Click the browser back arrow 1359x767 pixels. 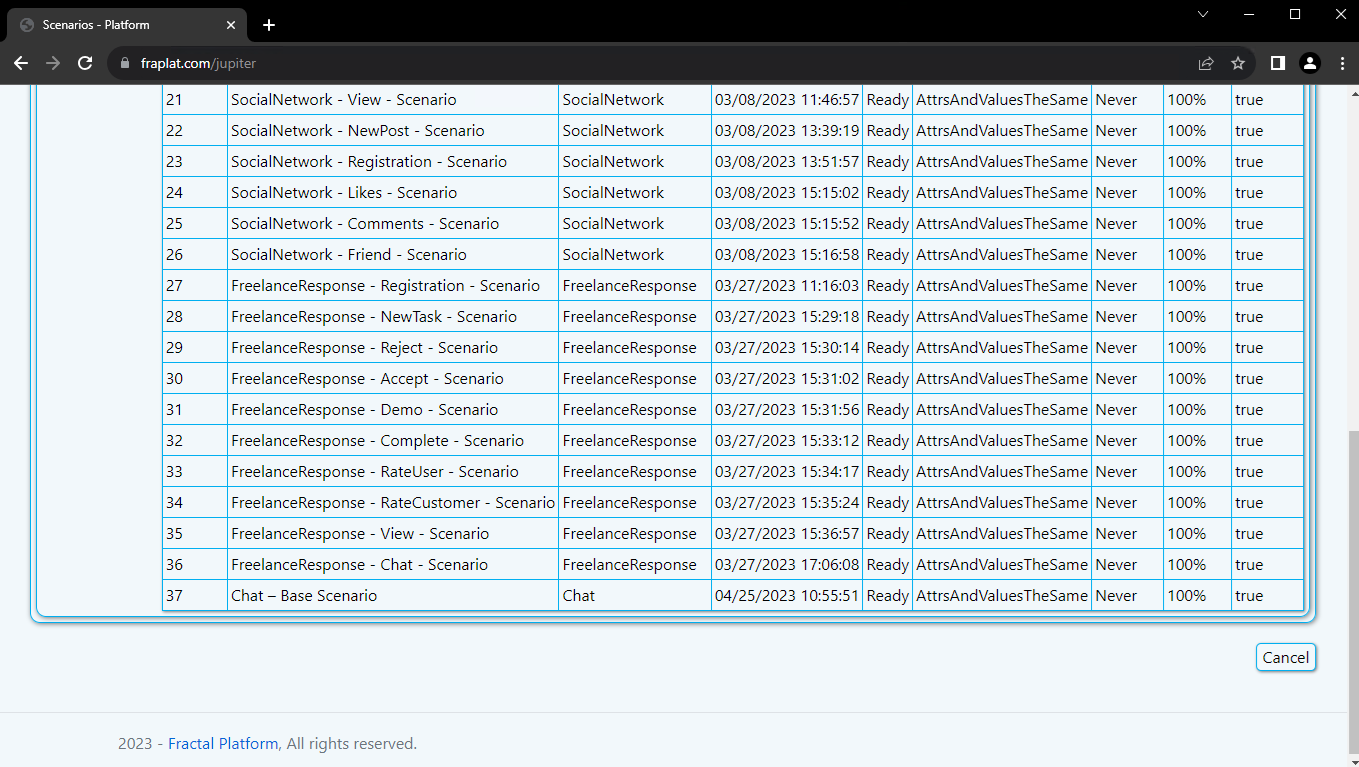21,63
